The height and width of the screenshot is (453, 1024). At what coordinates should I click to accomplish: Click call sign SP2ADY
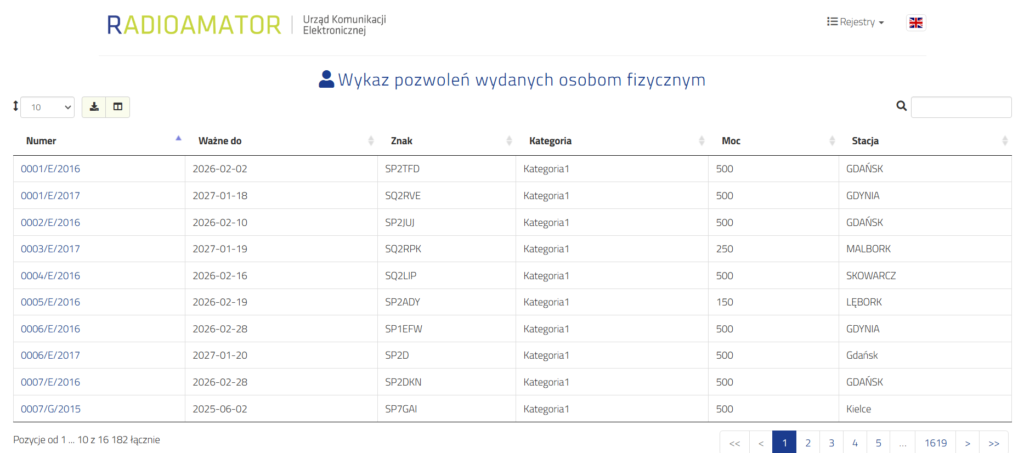pyautogui.click(x=402, y=302)
